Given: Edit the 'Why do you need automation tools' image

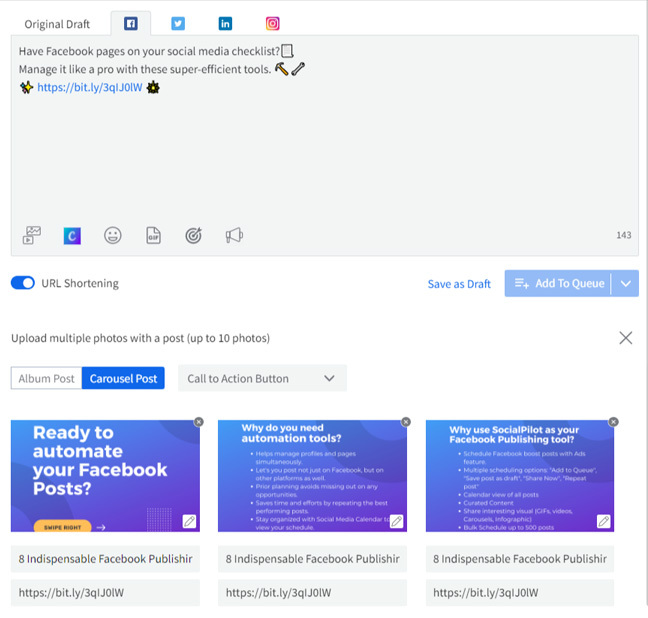Looking at the screenshot, I should 397,521.
